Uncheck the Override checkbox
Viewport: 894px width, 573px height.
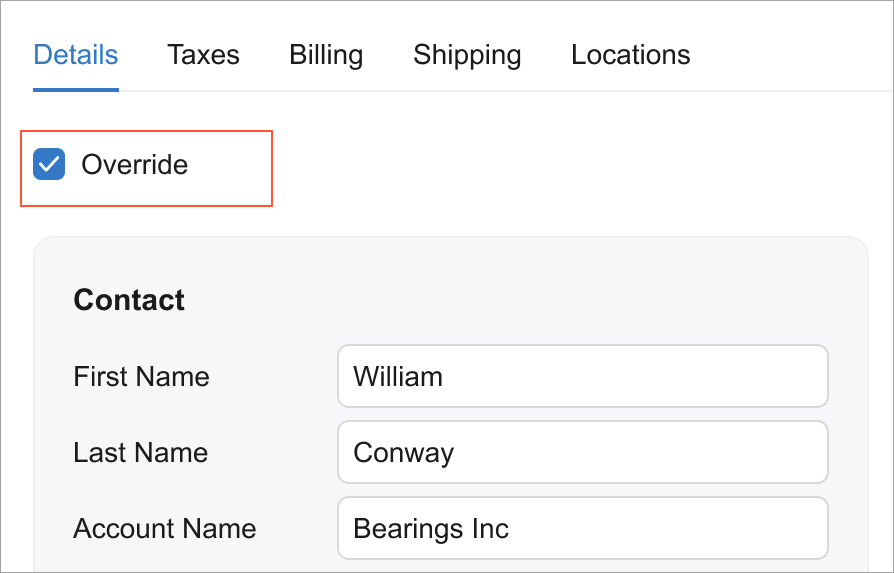(49, 164)
